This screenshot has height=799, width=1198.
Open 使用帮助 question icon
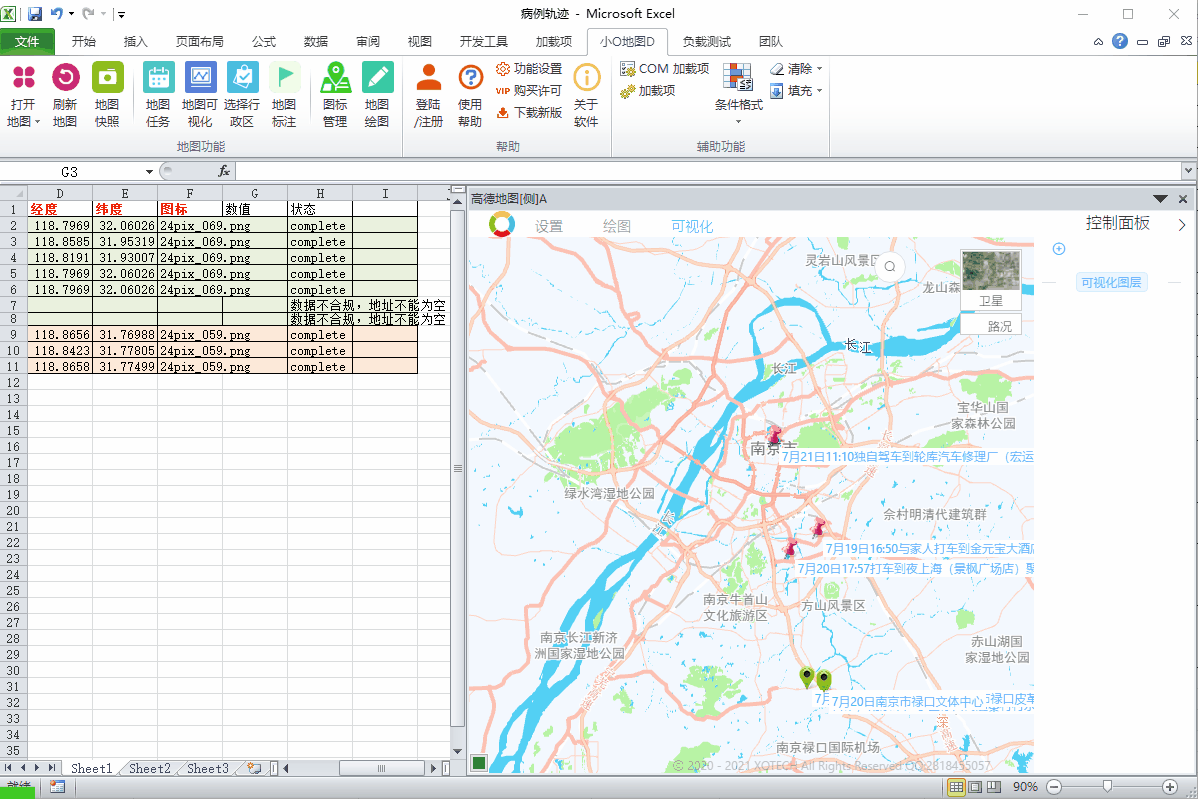(471, 77)
